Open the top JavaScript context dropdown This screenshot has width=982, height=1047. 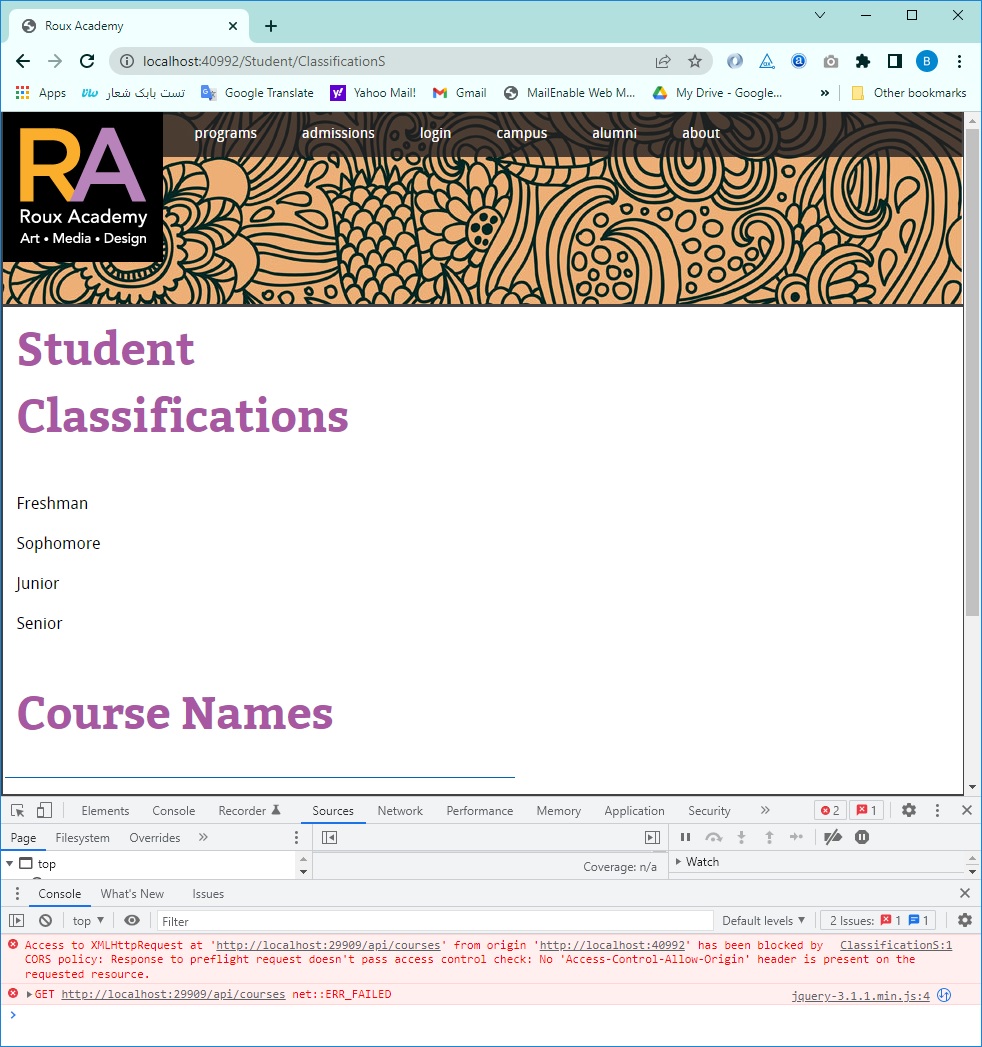point(88,920)
